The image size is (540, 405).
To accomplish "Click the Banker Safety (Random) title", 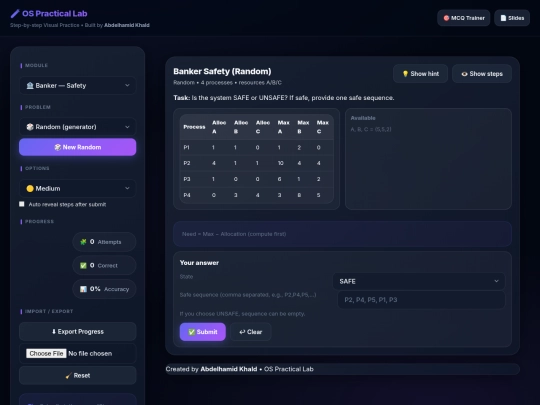I will (x=222, y=71).
